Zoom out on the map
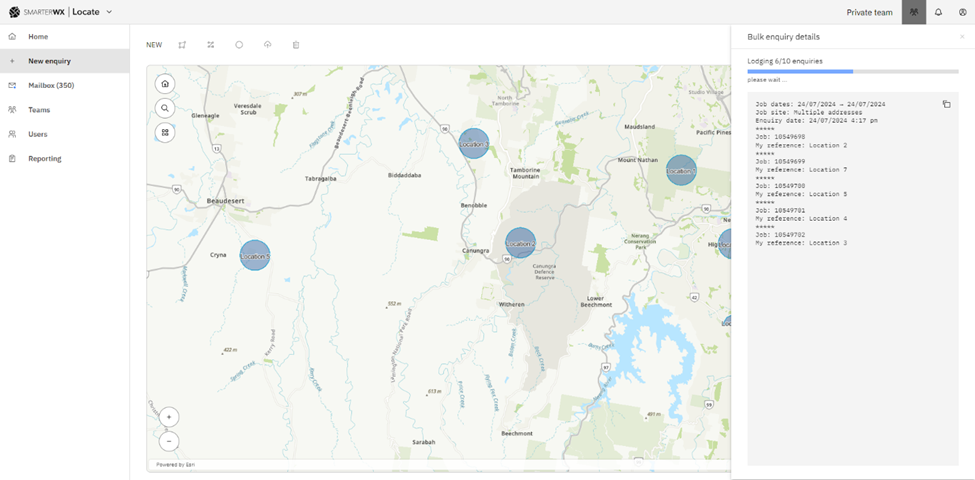 (x=169, y=441)
